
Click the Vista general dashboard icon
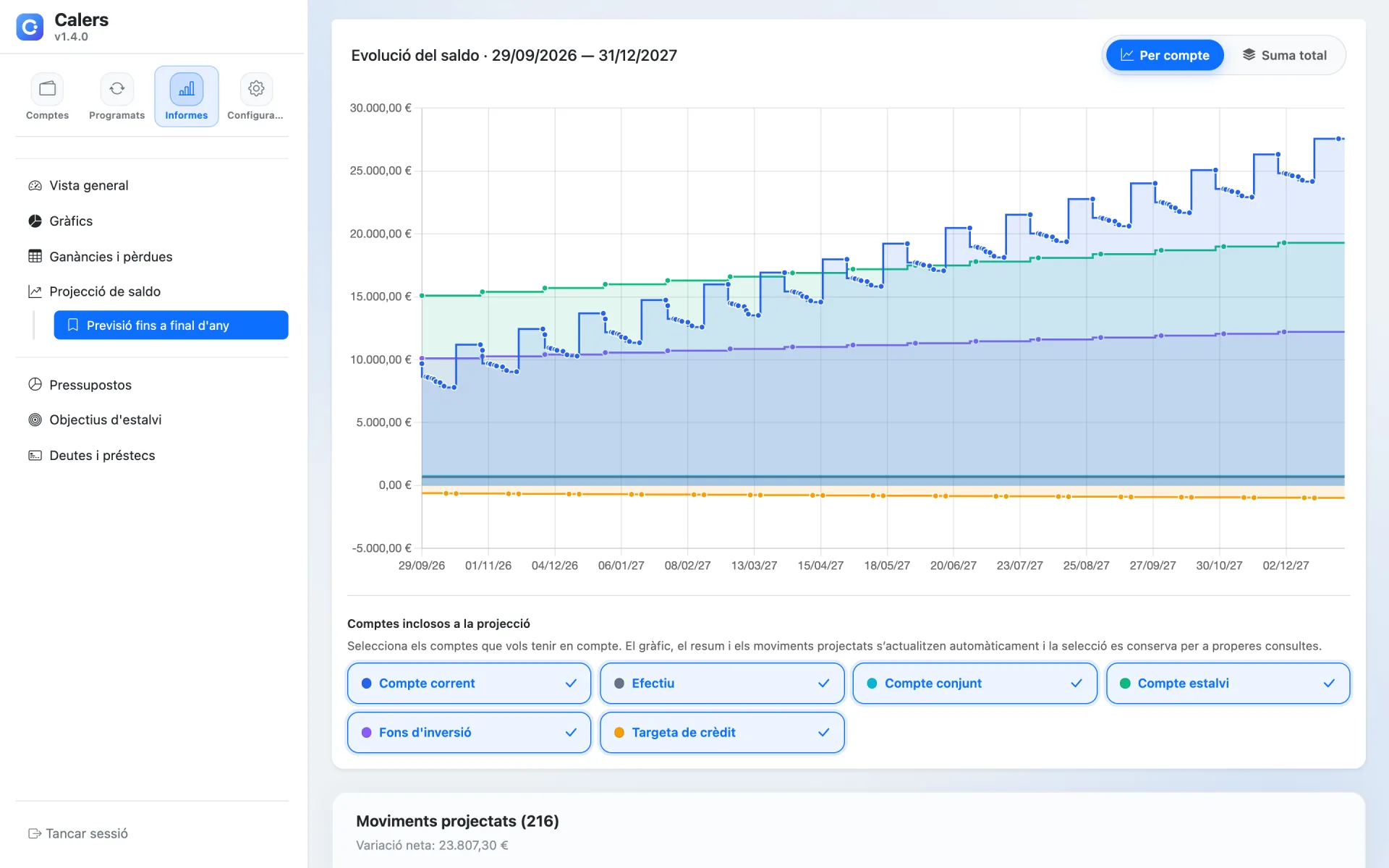35,186
